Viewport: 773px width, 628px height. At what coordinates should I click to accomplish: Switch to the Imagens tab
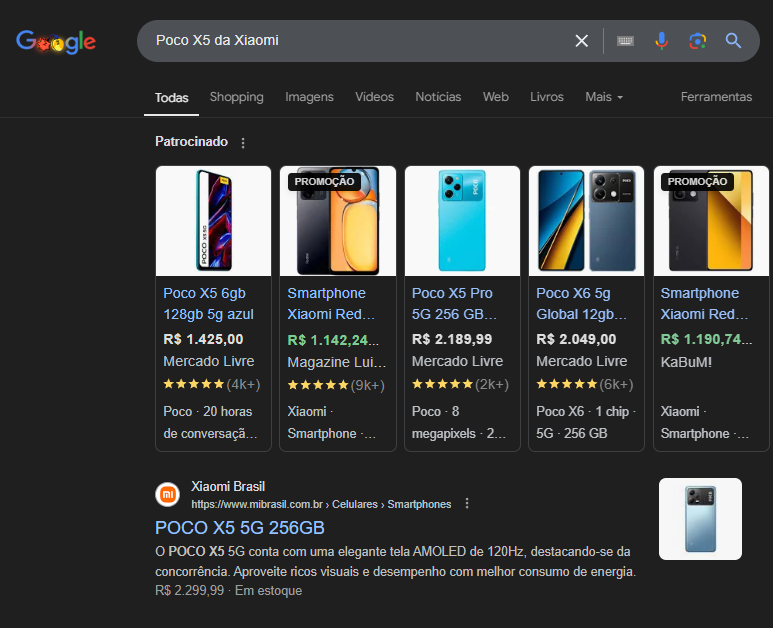point(310,97)
